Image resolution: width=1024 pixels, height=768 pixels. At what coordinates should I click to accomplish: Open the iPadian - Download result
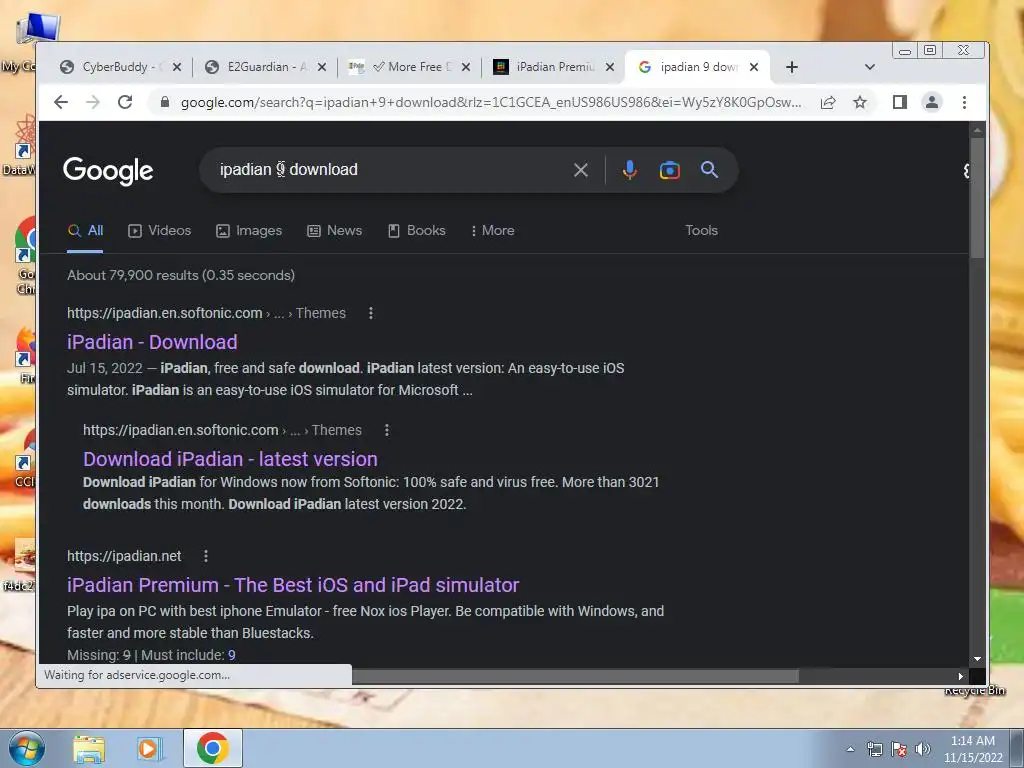click(152, 342)
